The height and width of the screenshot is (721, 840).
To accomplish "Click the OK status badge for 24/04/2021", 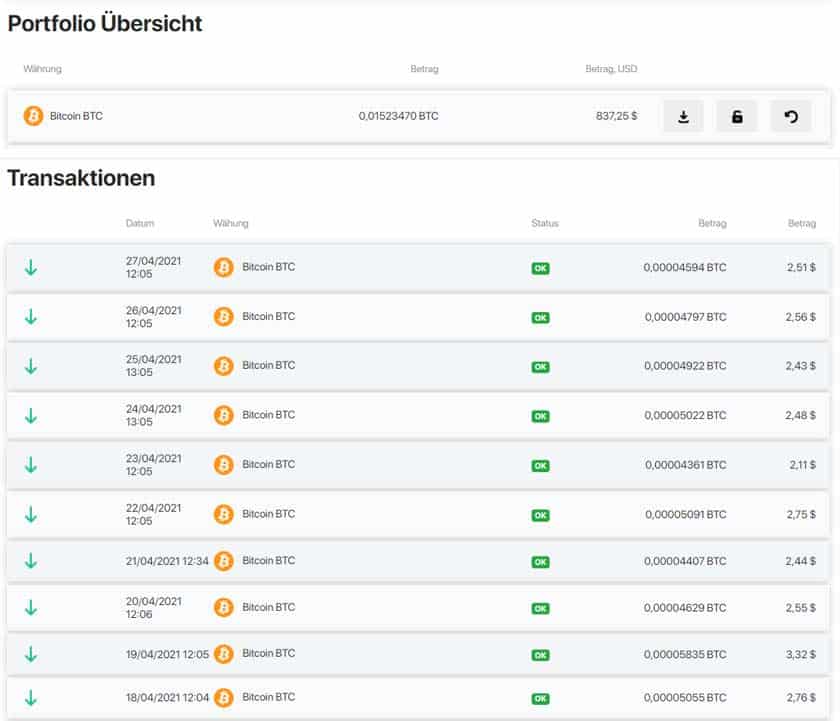I will [540, 416].
